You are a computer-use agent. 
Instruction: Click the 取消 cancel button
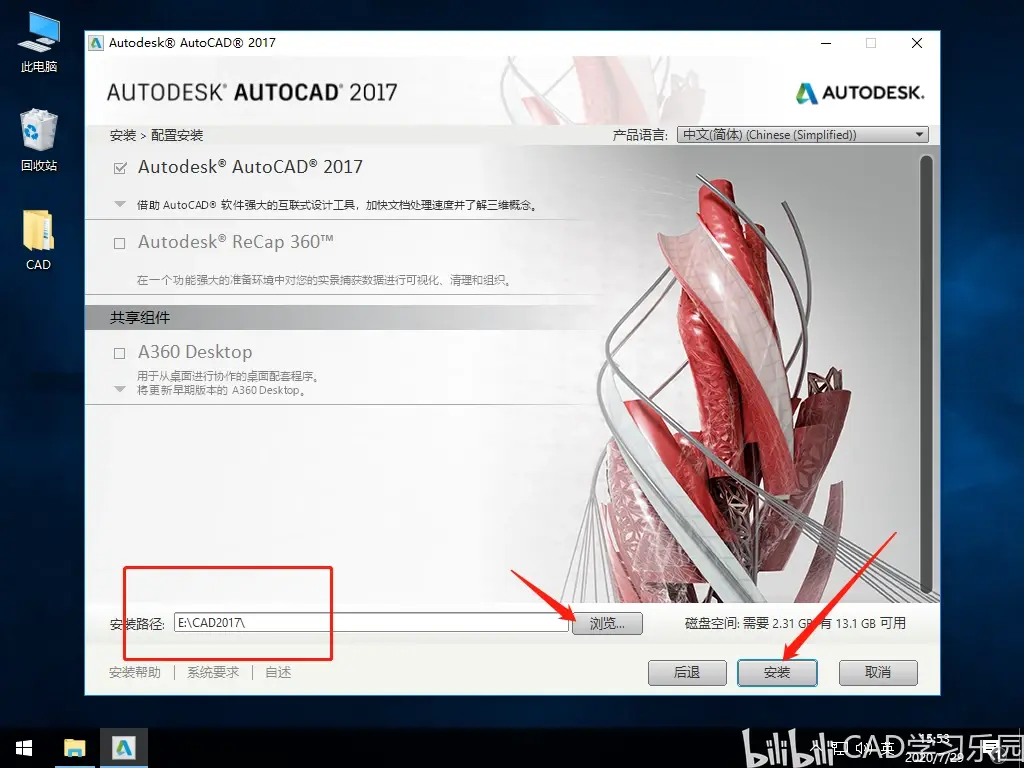(878, 673)
